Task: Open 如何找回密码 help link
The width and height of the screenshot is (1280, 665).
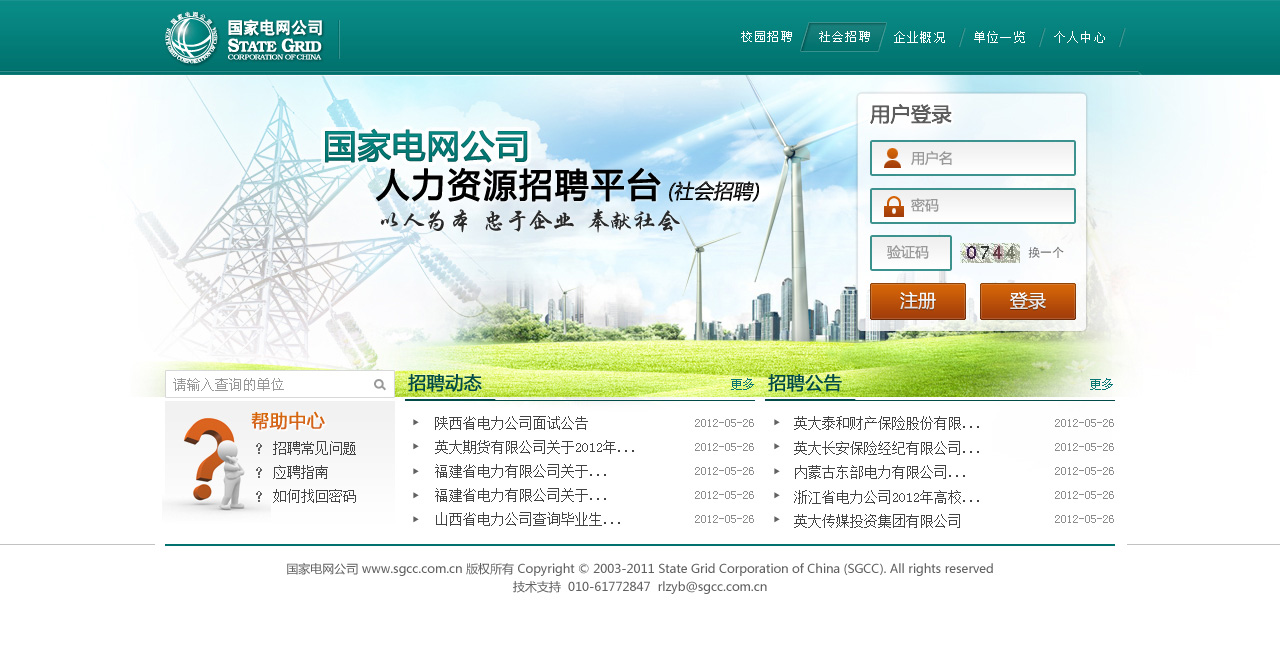Action: coord(314,497)
